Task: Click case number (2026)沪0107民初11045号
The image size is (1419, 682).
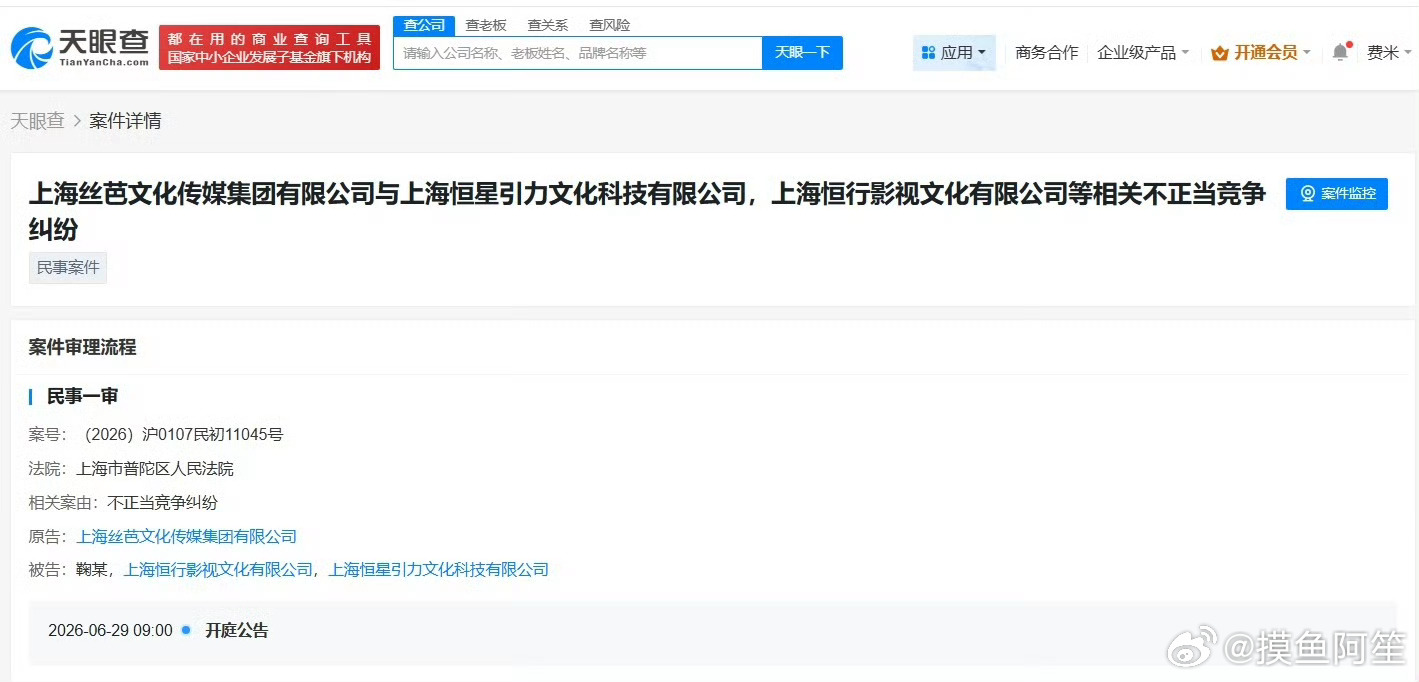Action: 180,435
